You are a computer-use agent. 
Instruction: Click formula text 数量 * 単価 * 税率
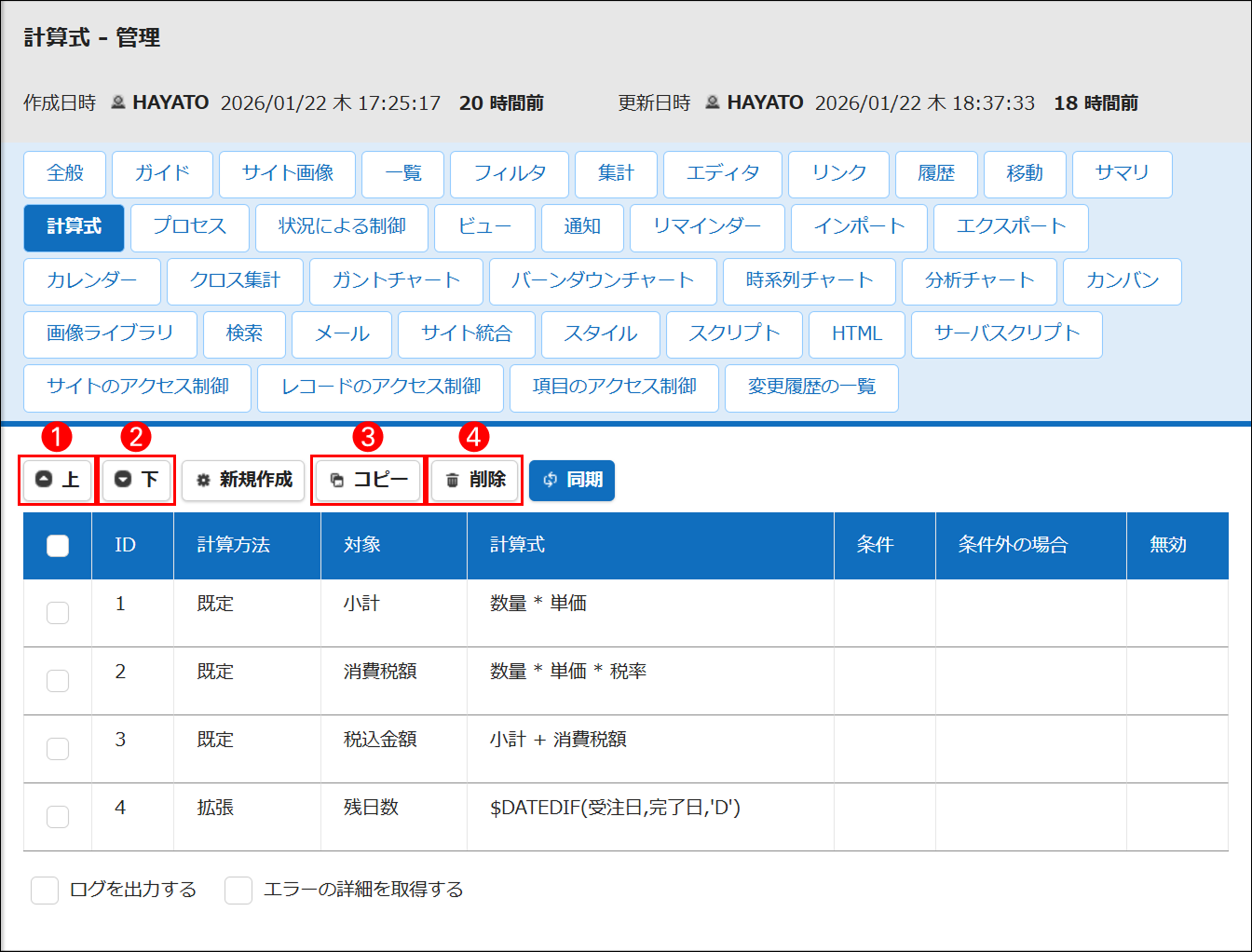(568, 672)
